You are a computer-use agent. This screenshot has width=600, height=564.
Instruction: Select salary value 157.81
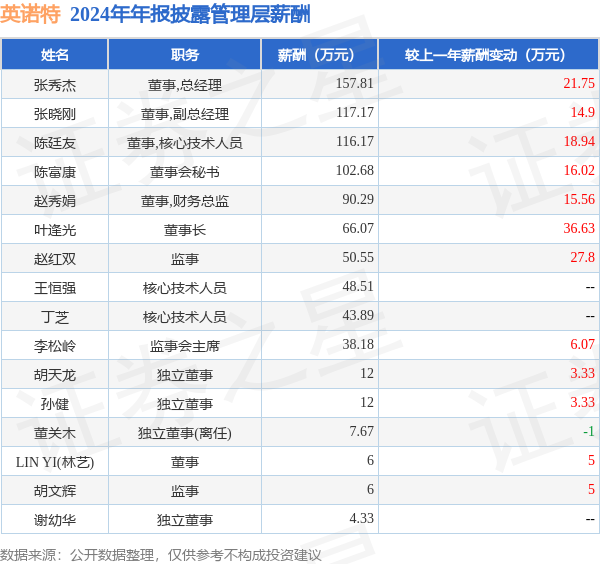[x=354, y=83]
